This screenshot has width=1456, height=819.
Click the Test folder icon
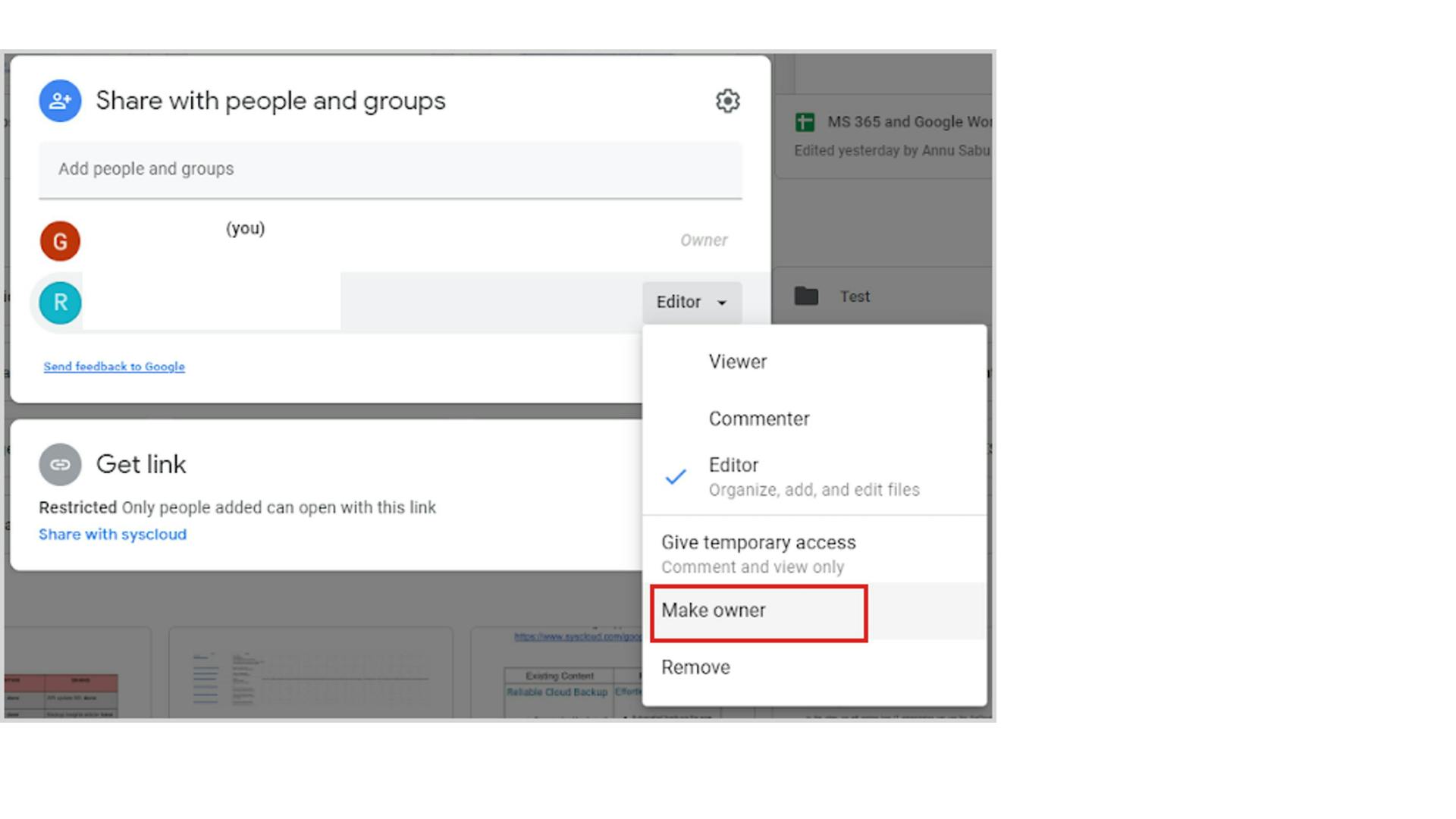(805, 296)
